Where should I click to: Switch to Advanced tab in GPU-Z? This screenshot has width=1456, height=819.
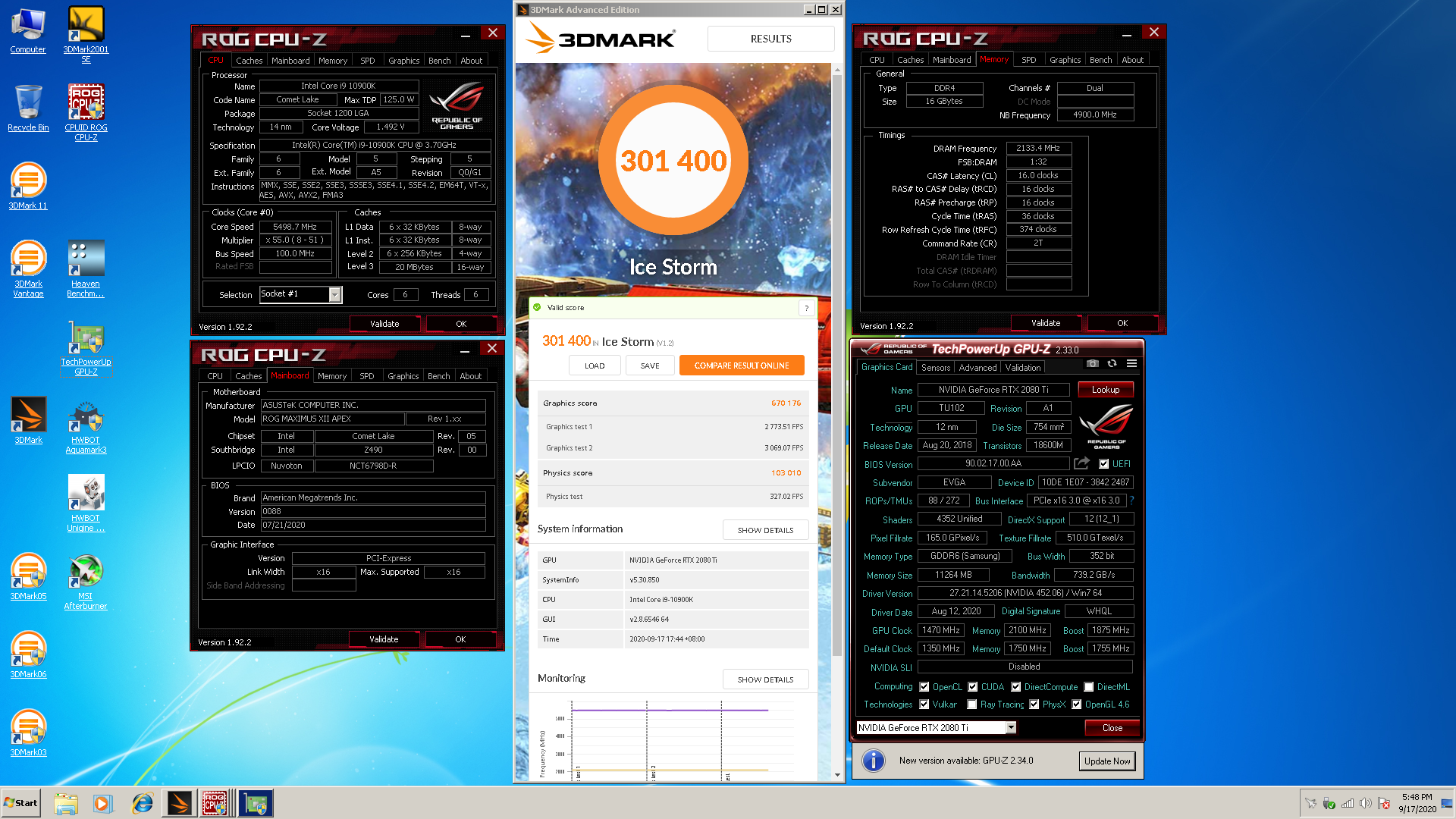[x=978, y=368]
